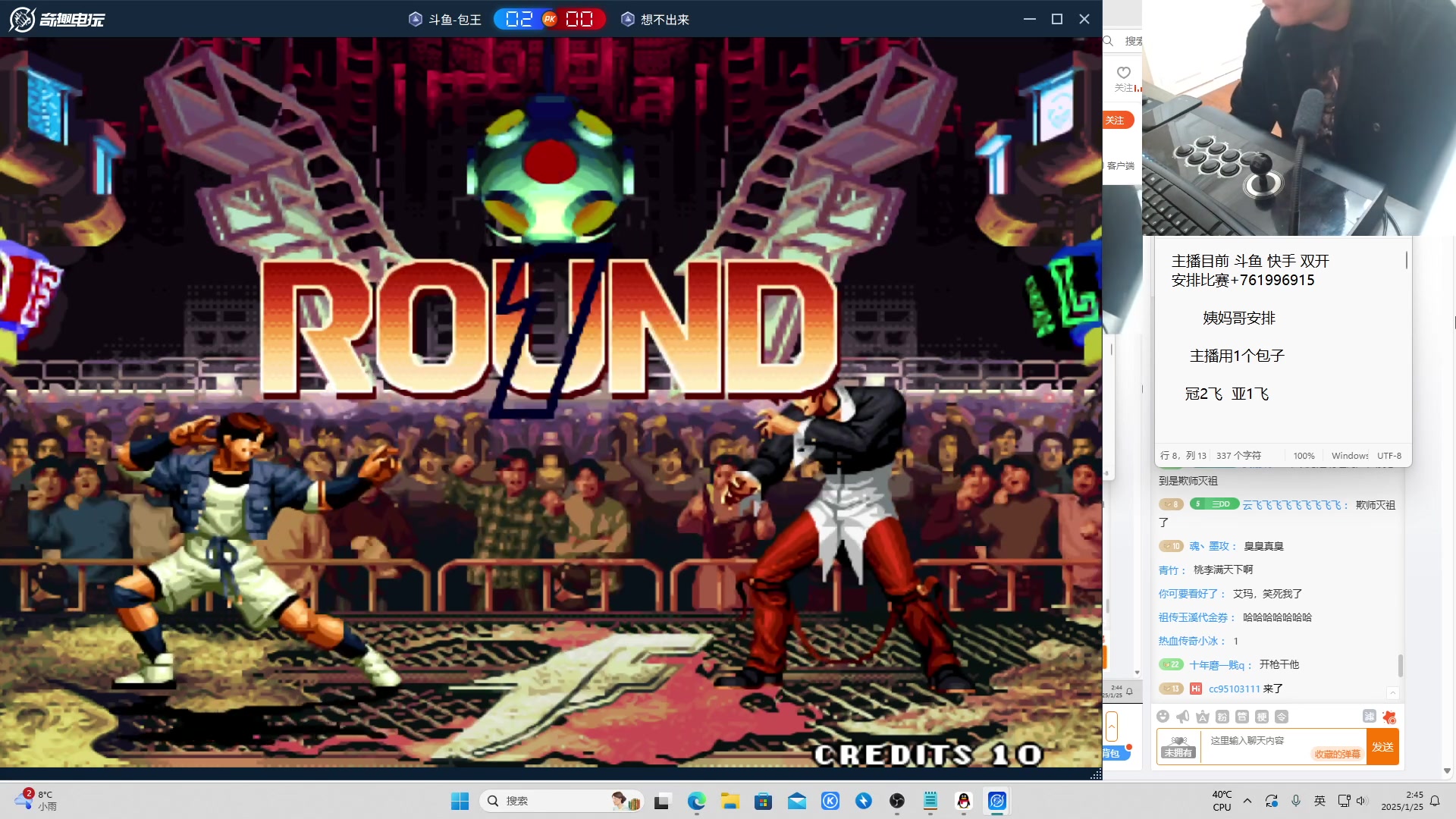Open Task View on the taskbar
The width and height of the screenshot is (1456, 819).
(x=663, y=801)
